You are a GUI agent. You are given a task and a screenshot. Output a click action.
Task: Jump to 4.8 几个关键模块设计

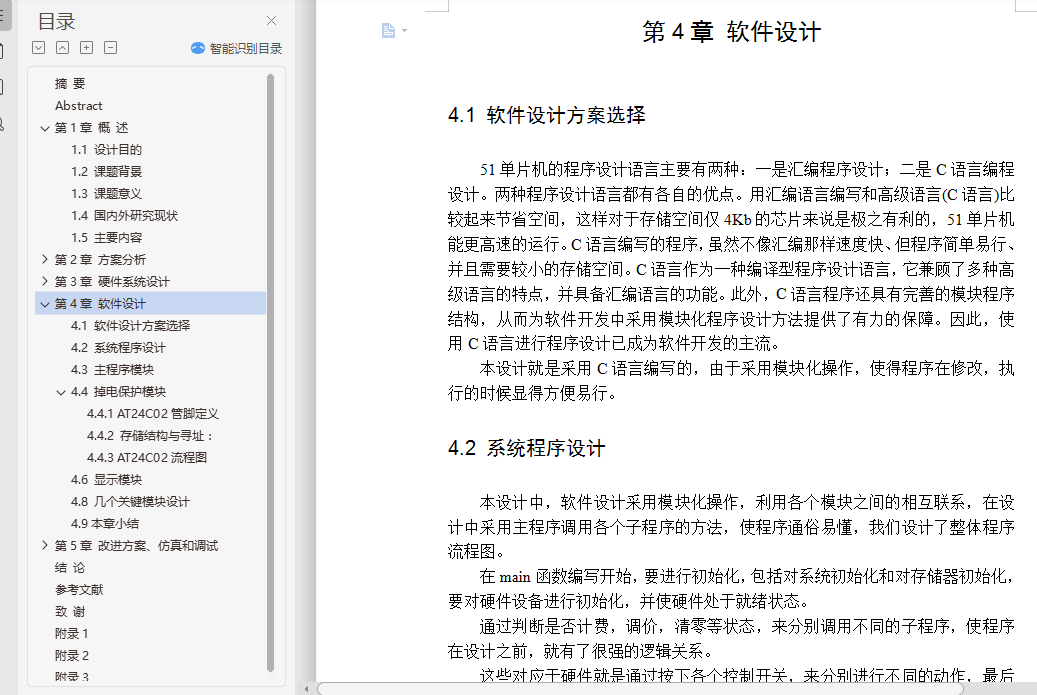click(130, 501)
